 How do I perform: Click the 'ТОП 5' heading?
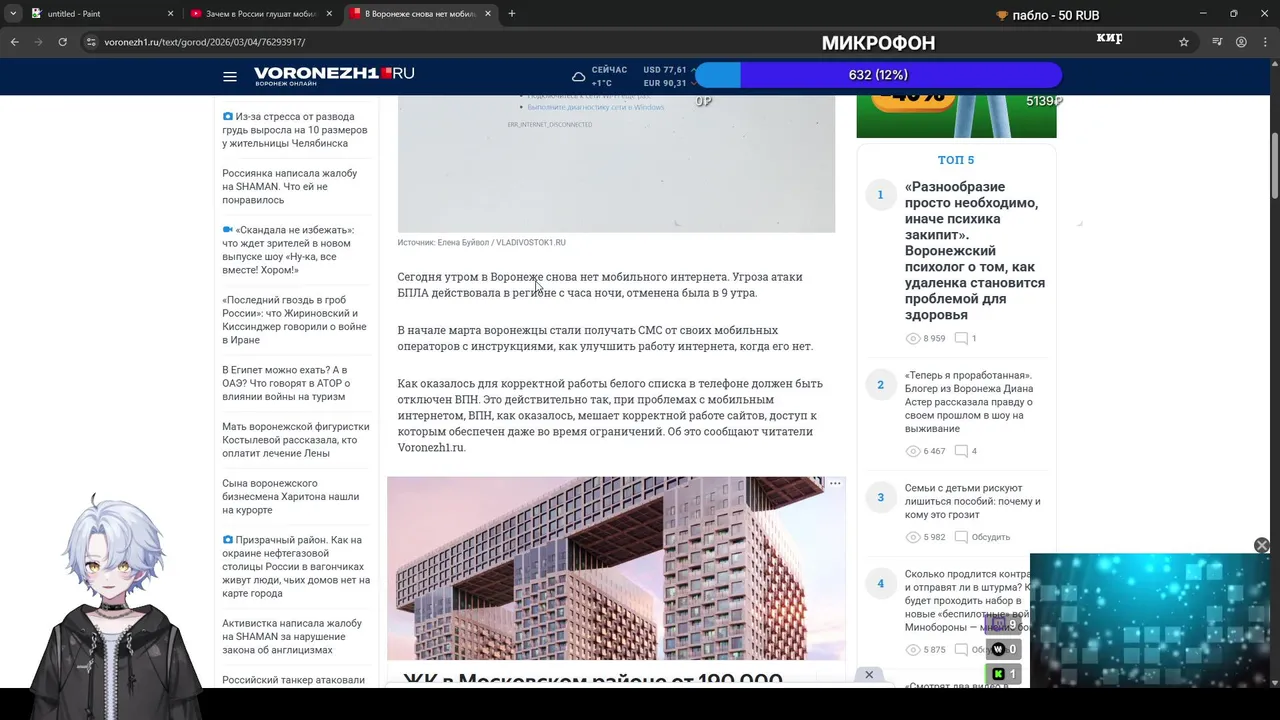pos(956,160)
